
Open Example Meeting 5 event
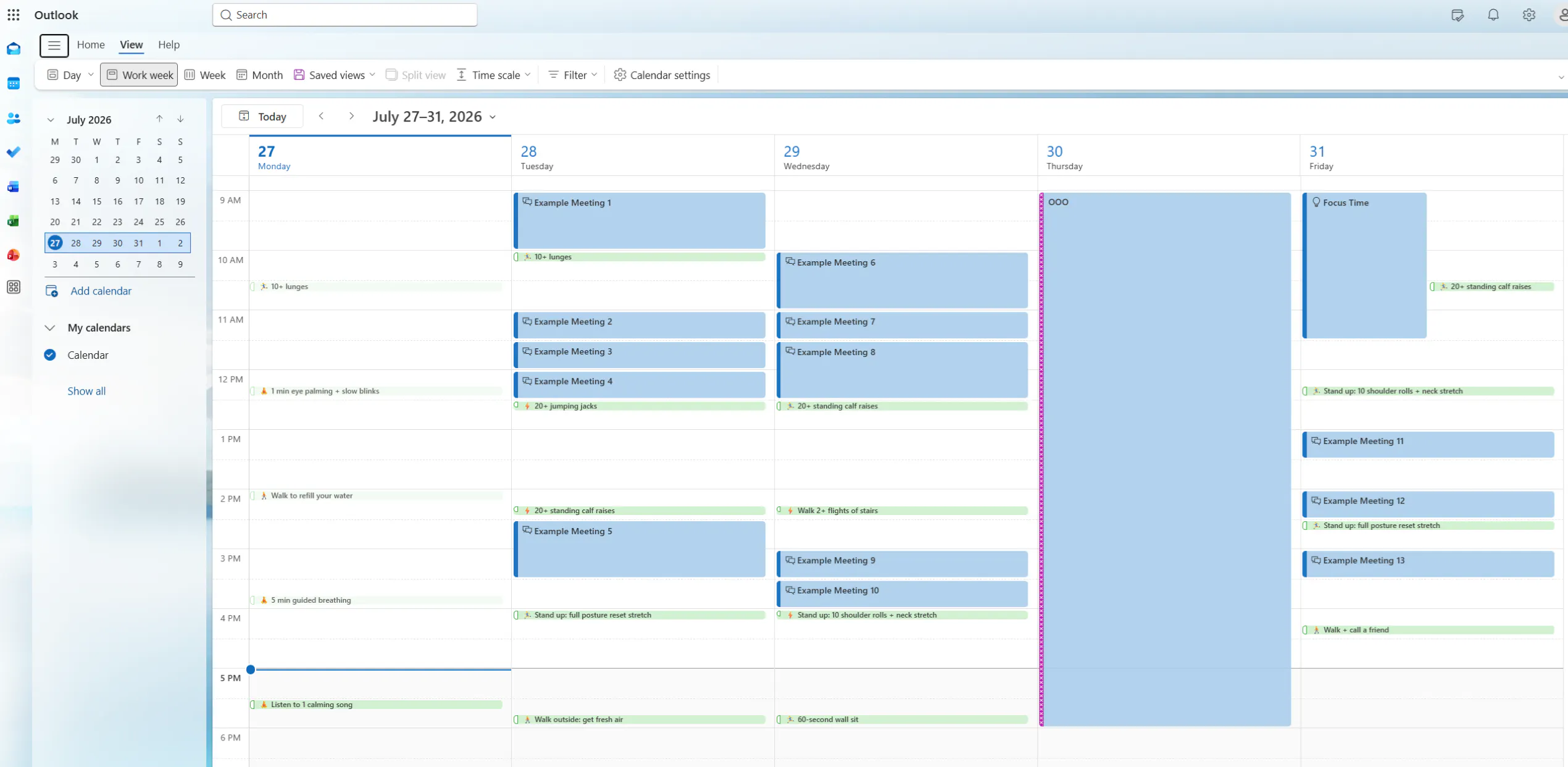[x=640, y=549]
